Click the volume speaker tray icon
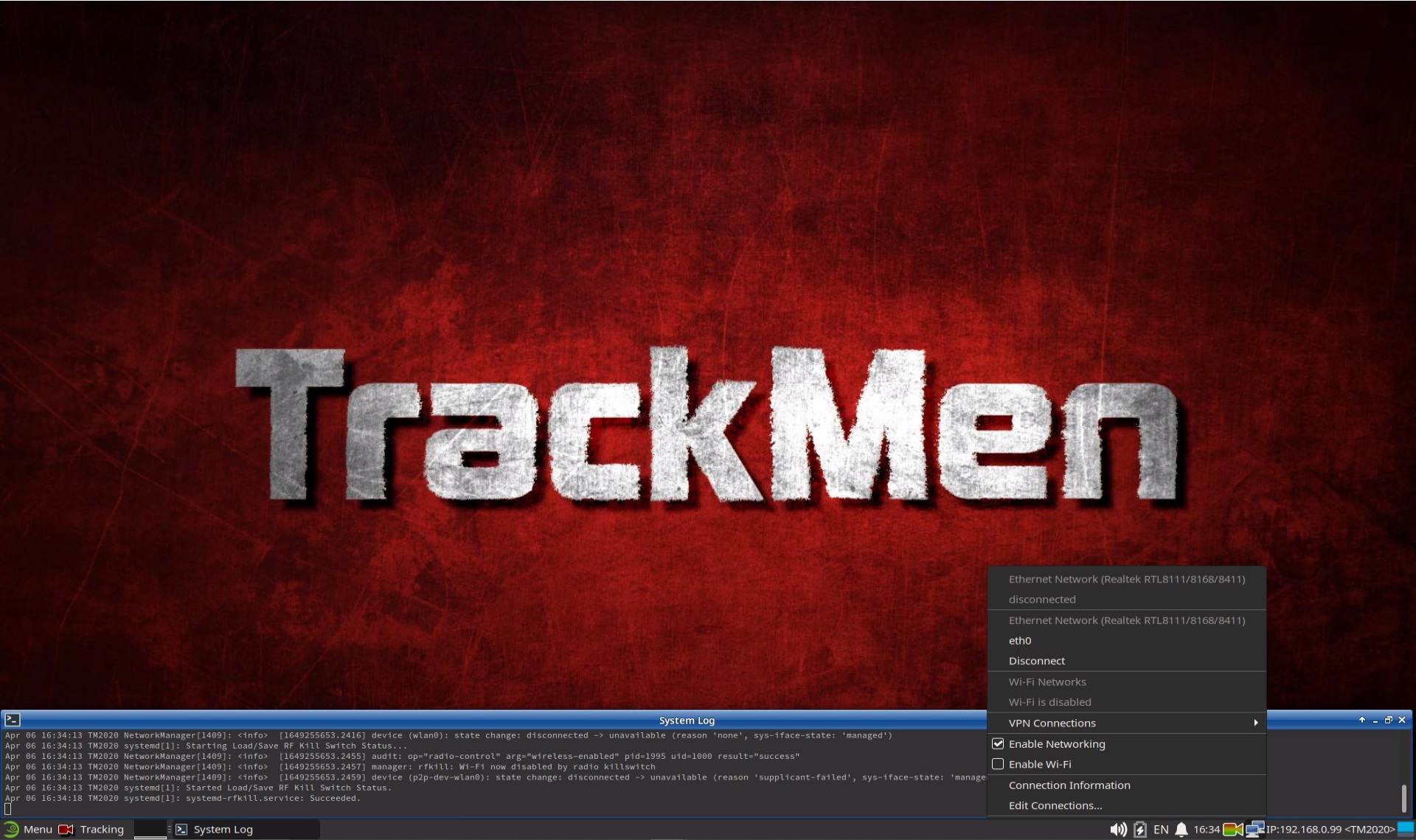This screenshot has height=840, width=1416. click(x=1118, y=829)
